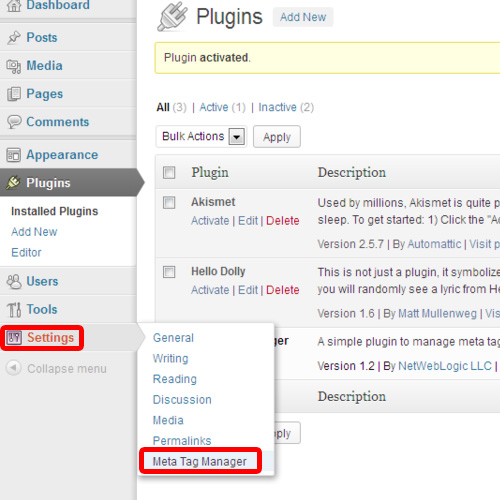The height and width of the screenshot is (500, 500).
Task: Toggle the select-all checkbox in Plugin header
Action: point(169,173)
